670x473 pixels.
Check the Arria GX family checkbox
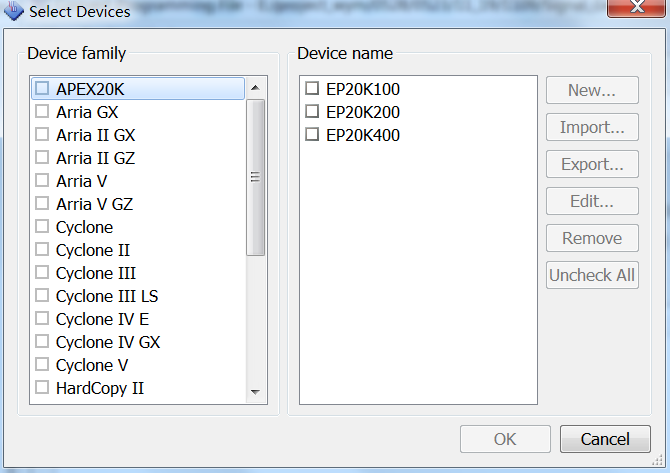[42, 112]
